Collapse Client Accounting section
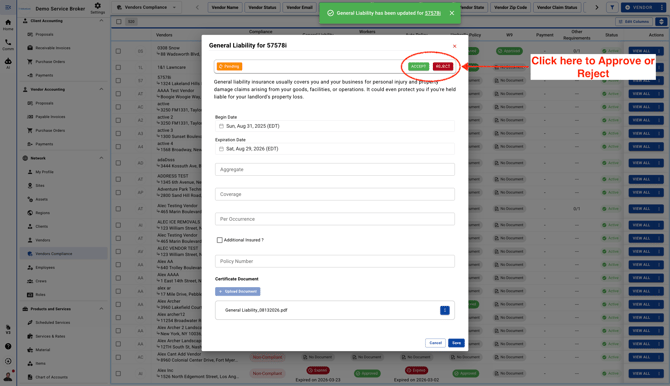The image size is (670, 386). pos(101,21)
